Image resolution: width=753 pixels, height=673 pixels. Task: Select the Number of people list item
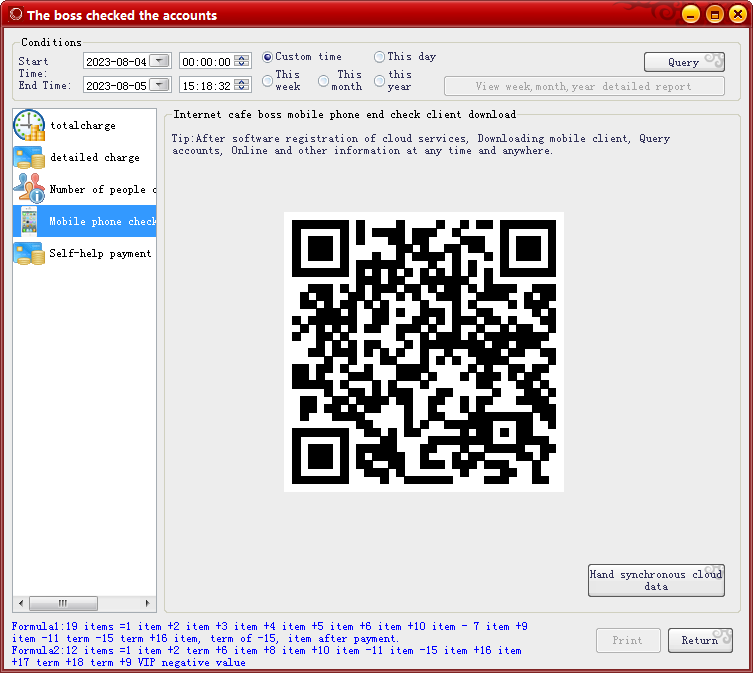(x=85, y=189)
